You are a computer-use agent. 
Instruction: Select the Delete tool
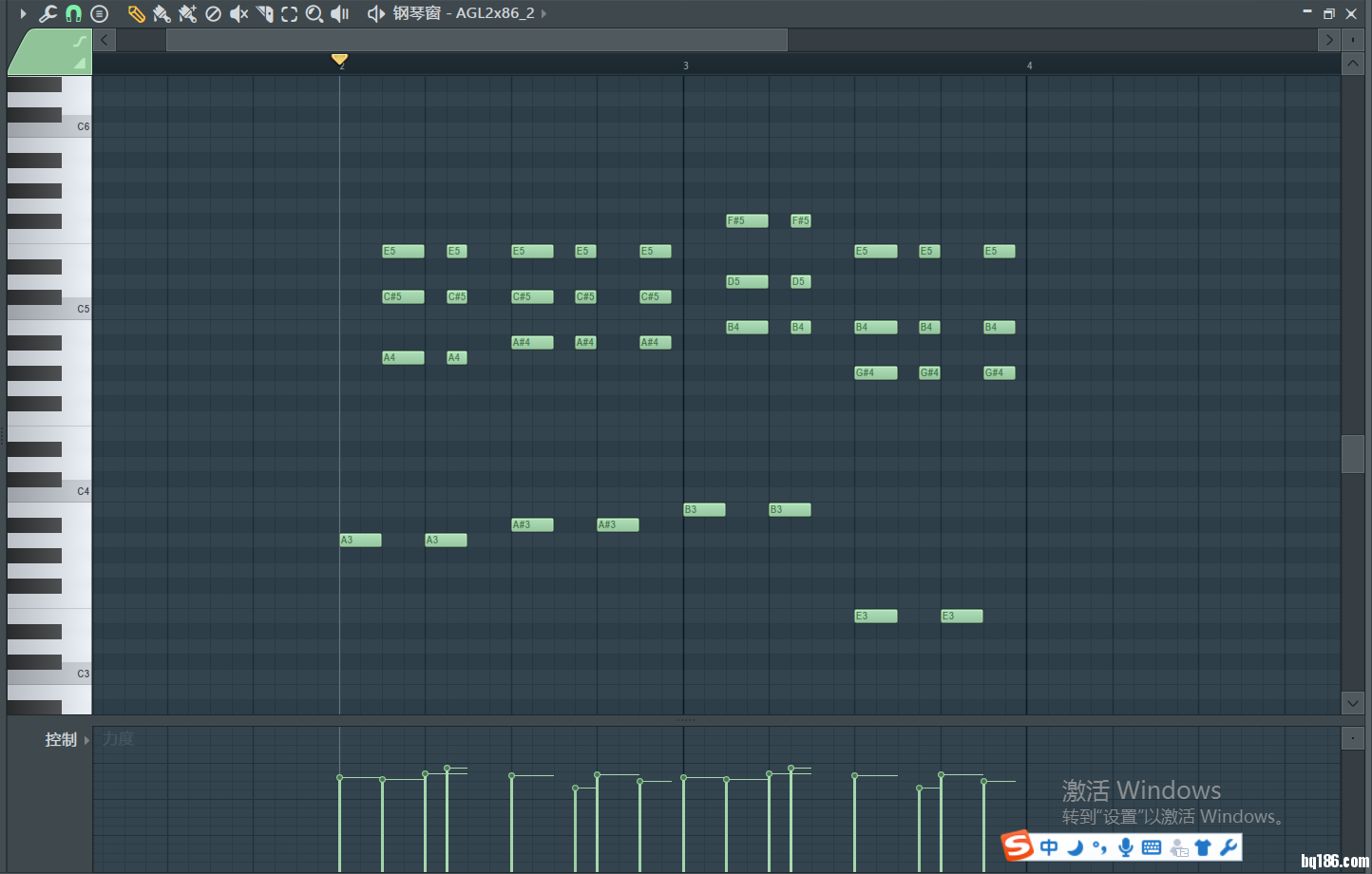(x=214, y=13)
